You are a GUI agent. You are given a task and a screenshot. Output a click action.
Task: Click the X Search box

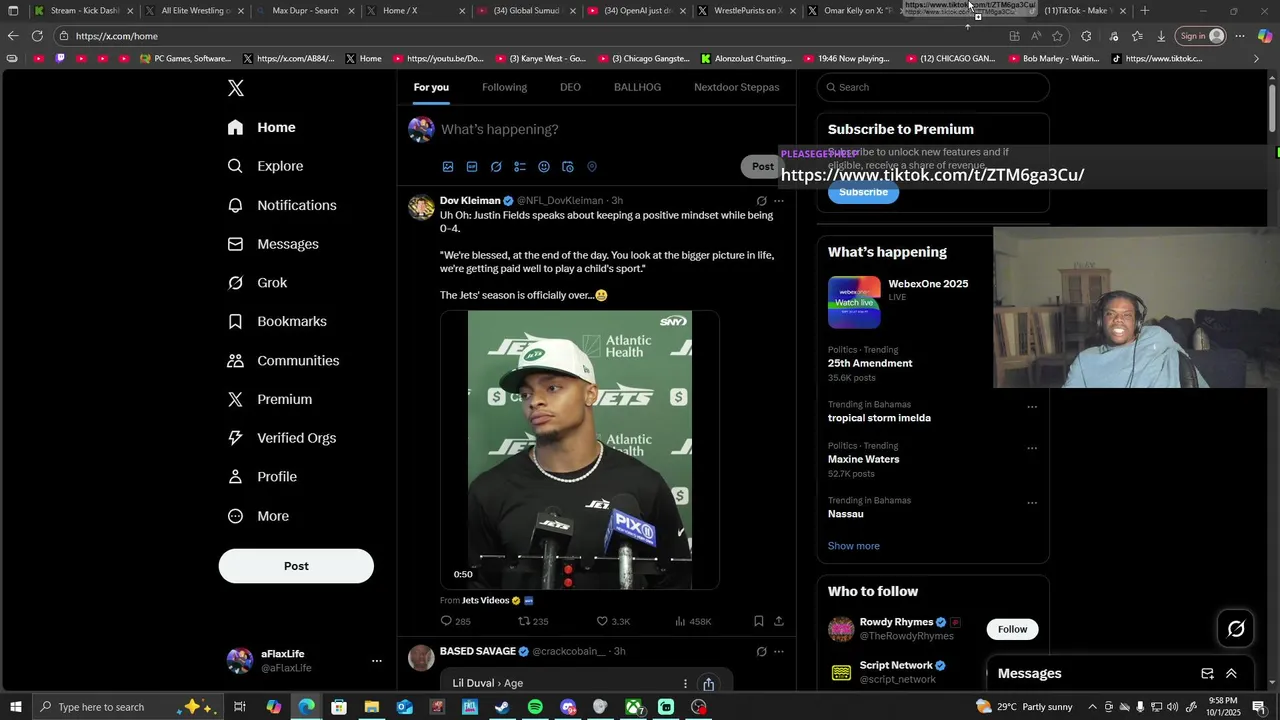(932, 87)
